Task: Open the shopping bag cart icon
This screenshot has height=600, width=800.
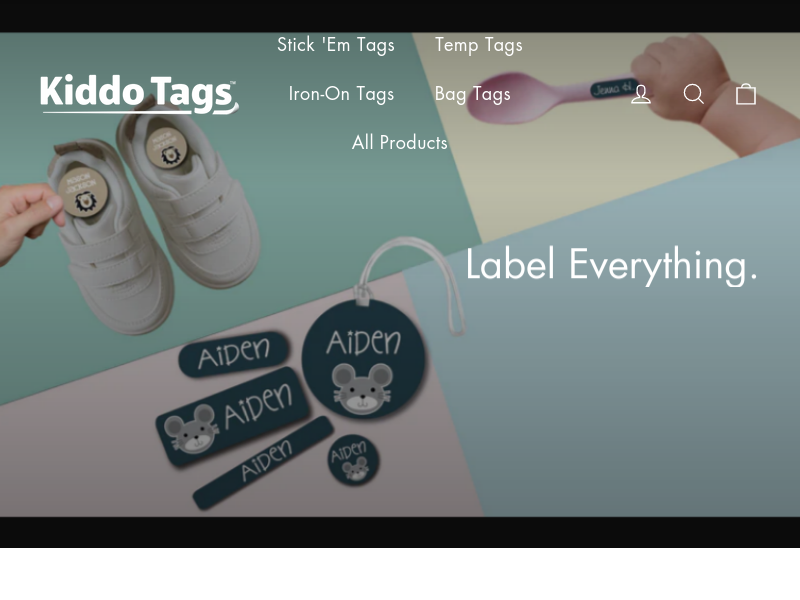Action: [x=745, y=94]
